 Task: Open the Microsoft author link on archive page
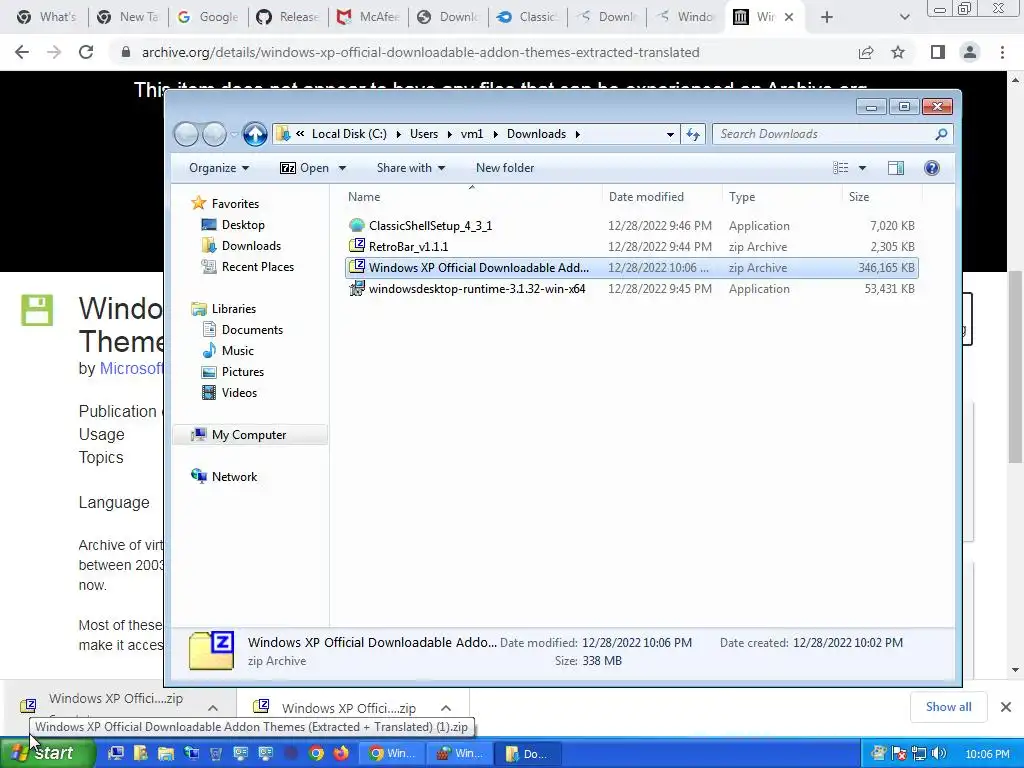(x=131, y=368)
